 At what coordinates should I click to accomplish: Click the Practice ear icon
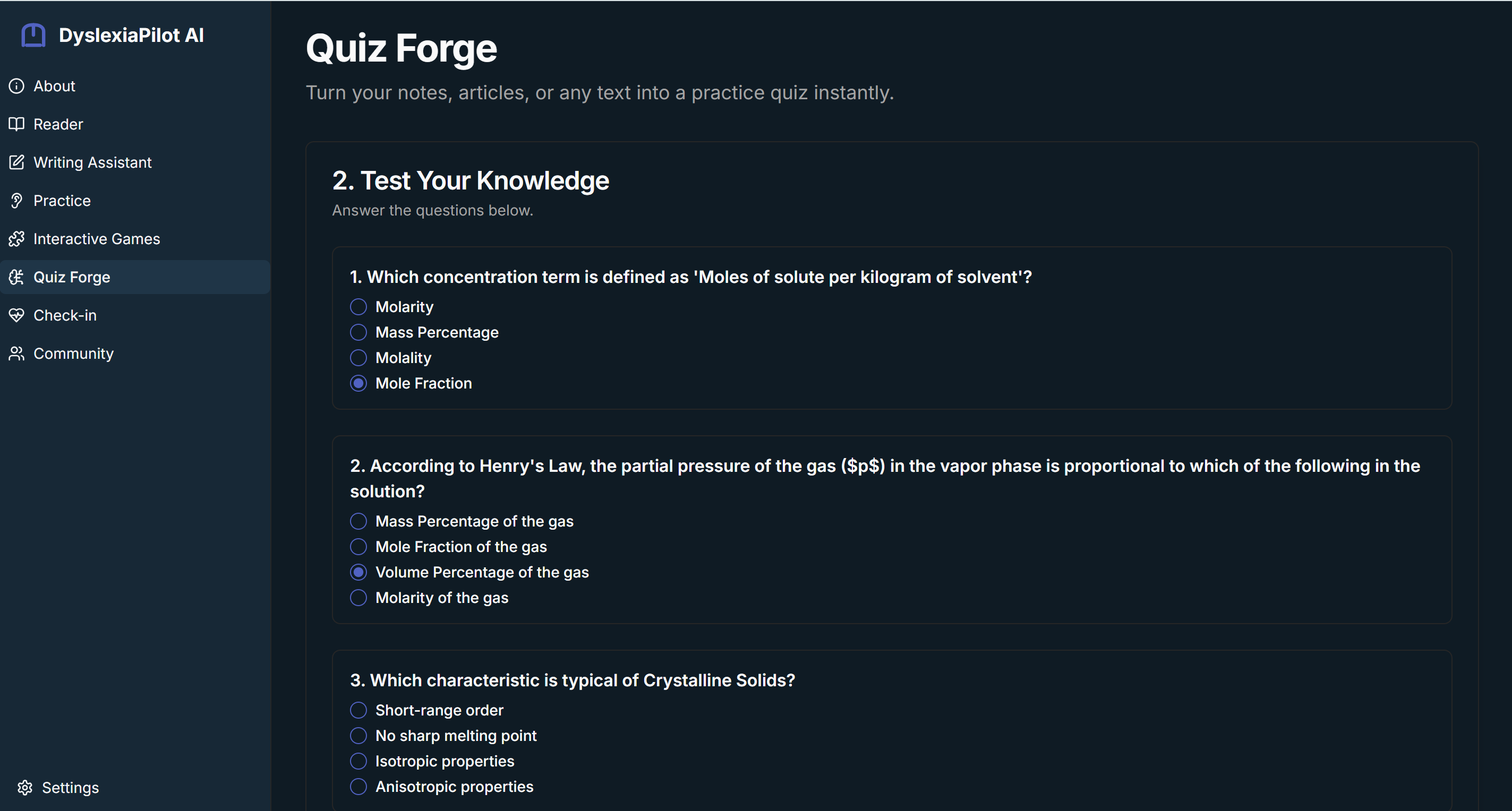tap(16, 201)
